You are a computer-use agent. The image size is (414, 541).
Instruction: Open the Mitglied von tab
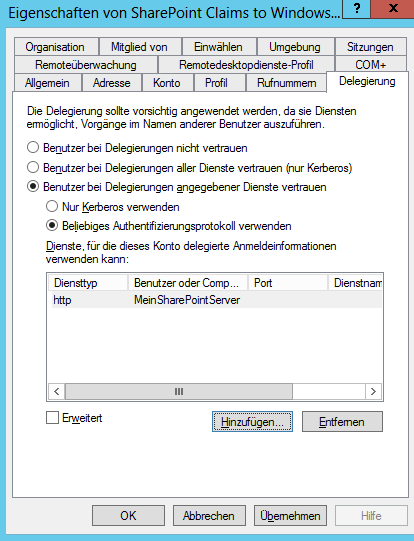click(x=140, y=47)
